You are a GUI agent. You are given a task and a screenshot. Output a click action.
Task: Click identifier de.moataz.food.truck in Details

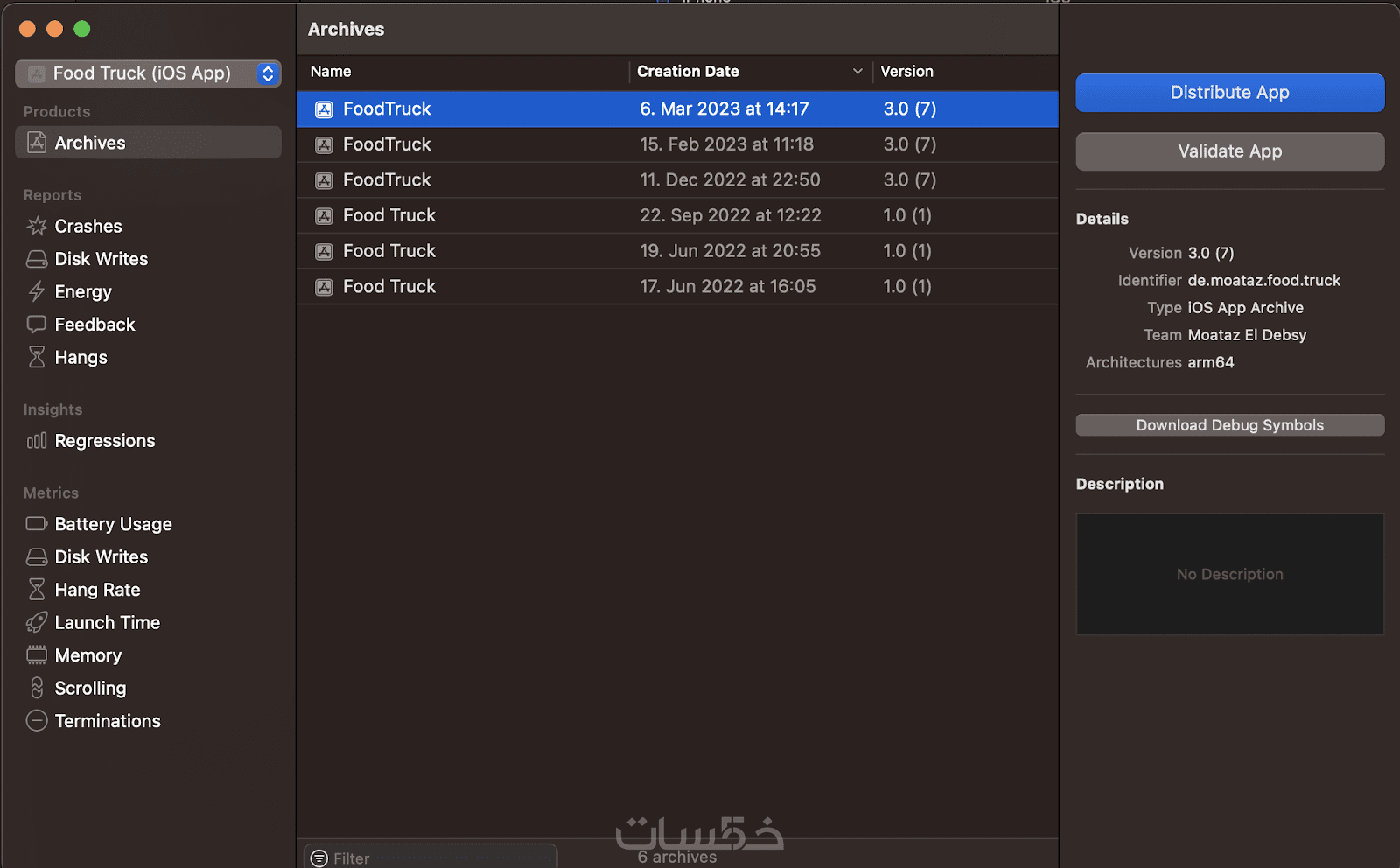1263,281
